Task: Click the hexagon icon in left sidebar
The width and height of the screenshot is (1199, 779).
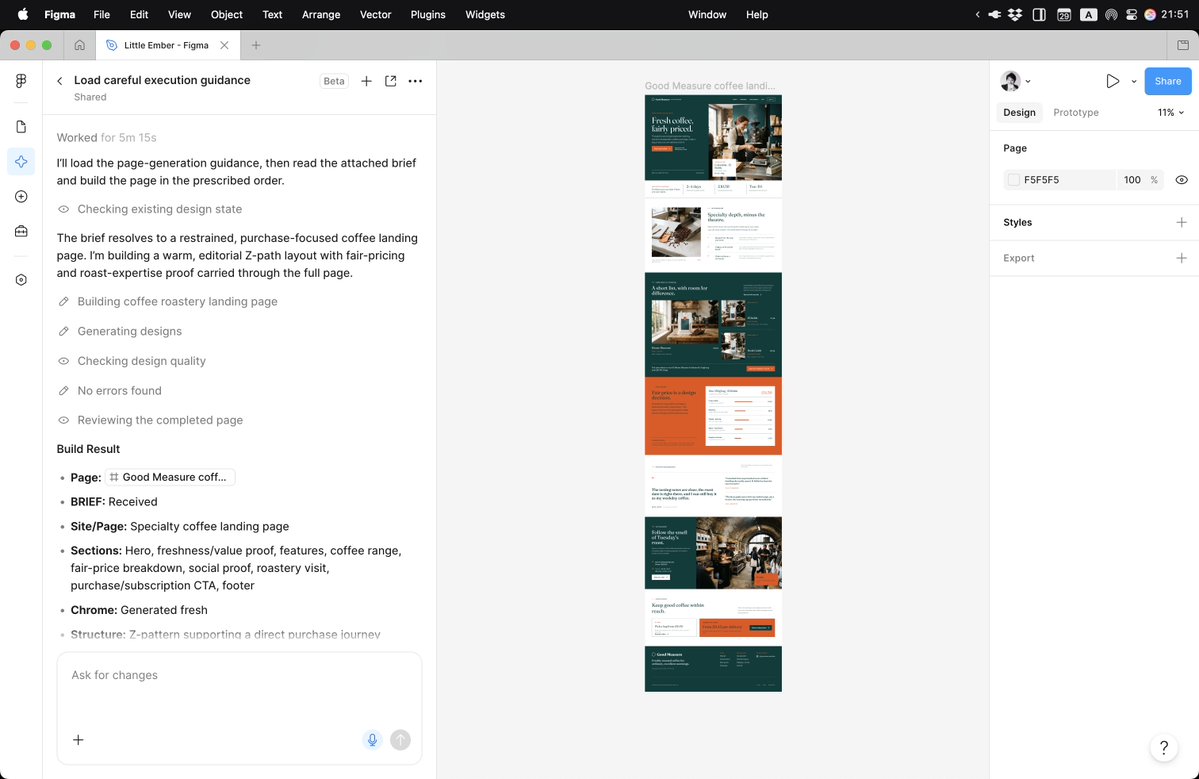Action: pos(21,280)
